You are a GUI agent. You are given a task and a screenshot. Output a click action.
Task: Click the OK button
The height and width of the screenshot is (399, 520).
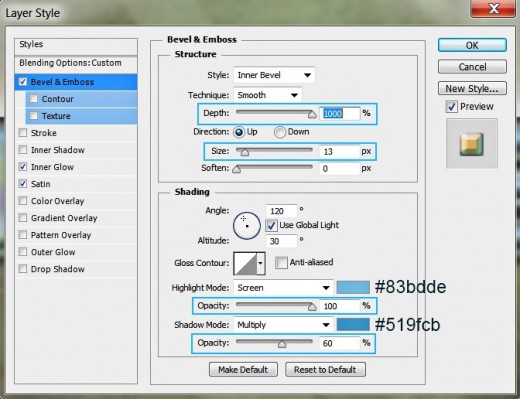click(x=472, y=45)
